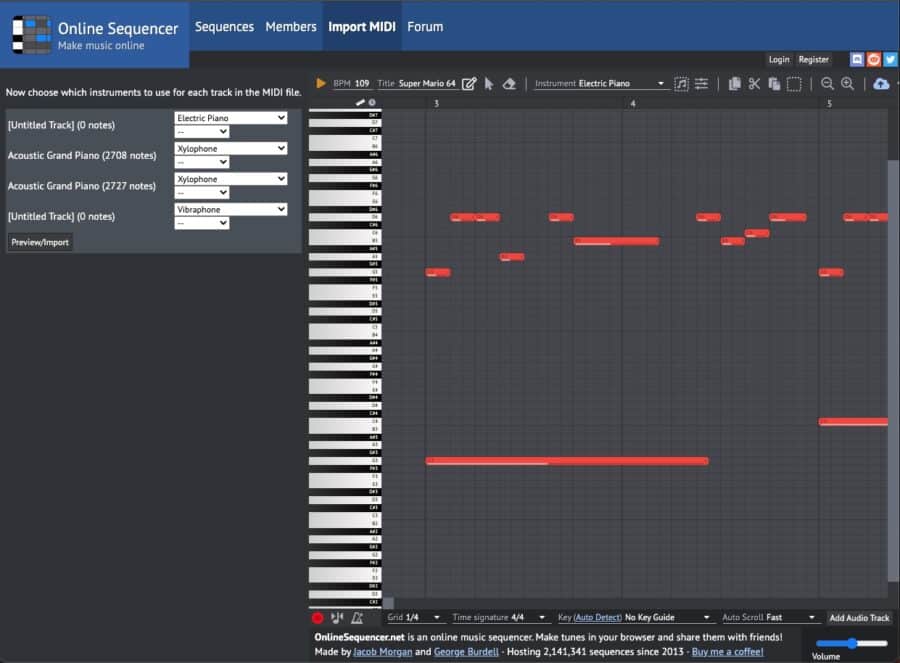Adjust the Volume slider
Screen dimensions: 900x663
click(x=851, y=644)
